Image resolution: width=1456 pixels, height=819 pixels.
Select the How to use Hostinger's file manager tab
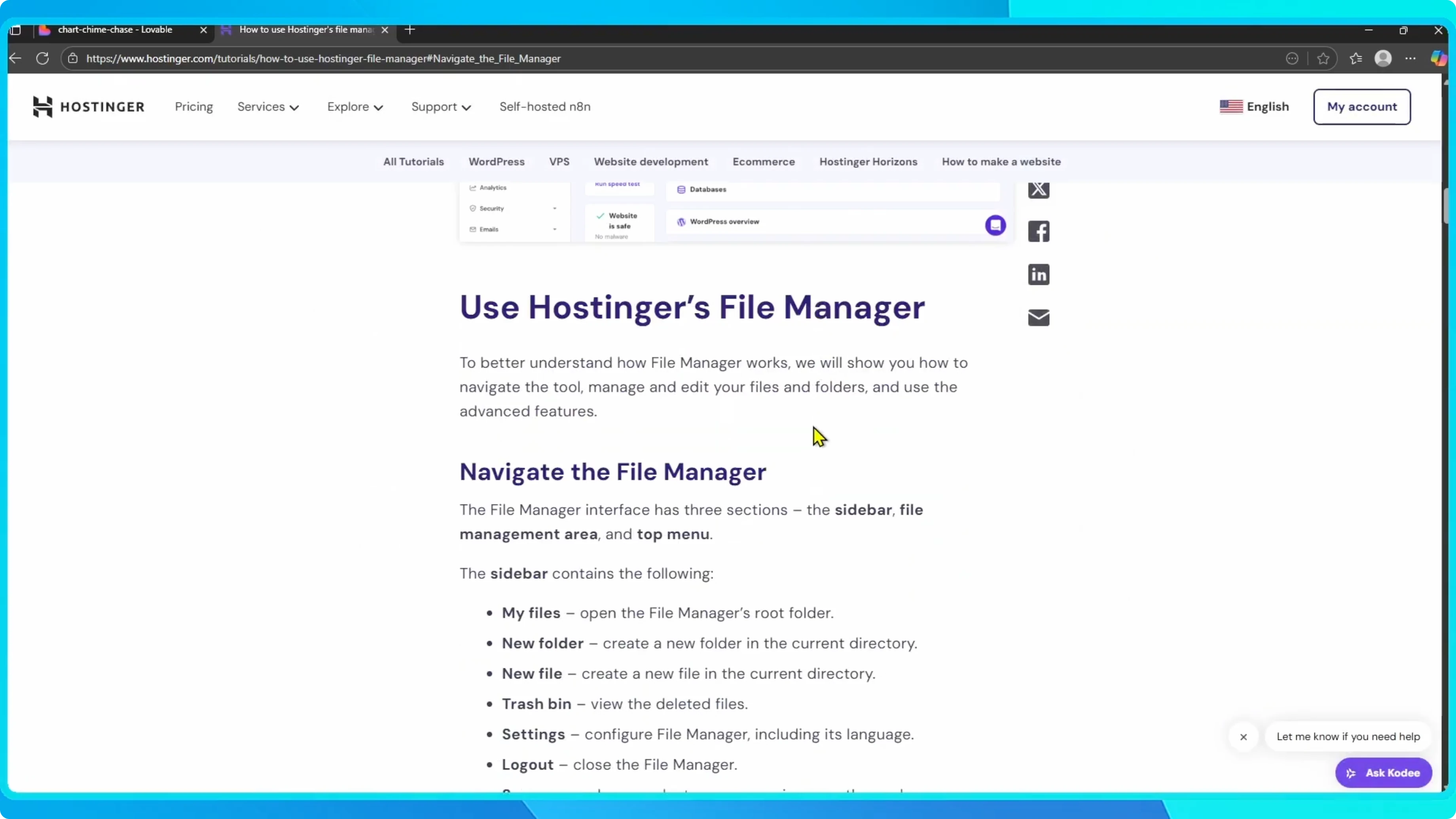(305, 30)
